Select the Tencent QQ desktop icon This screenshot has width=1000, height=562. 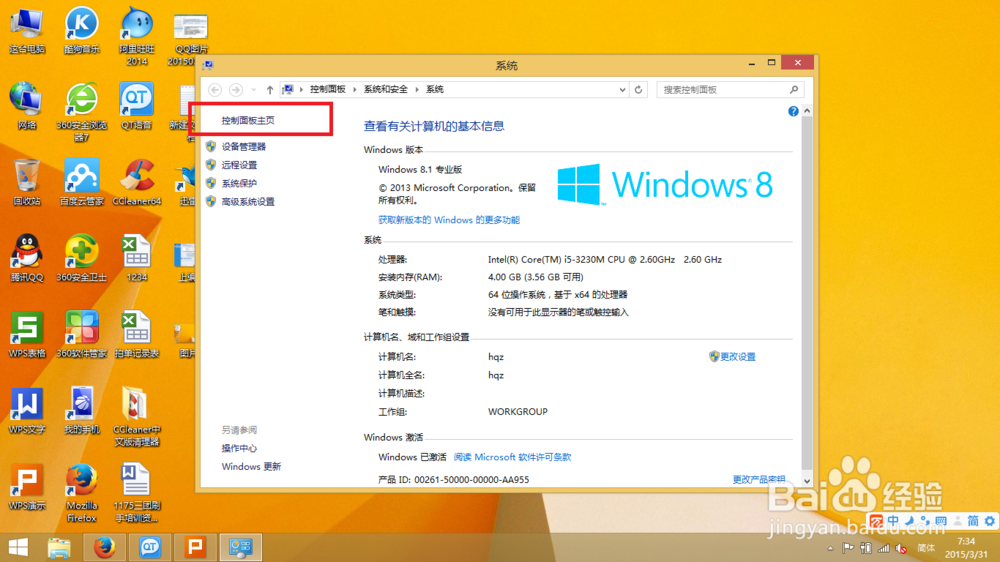click(27, 258)
